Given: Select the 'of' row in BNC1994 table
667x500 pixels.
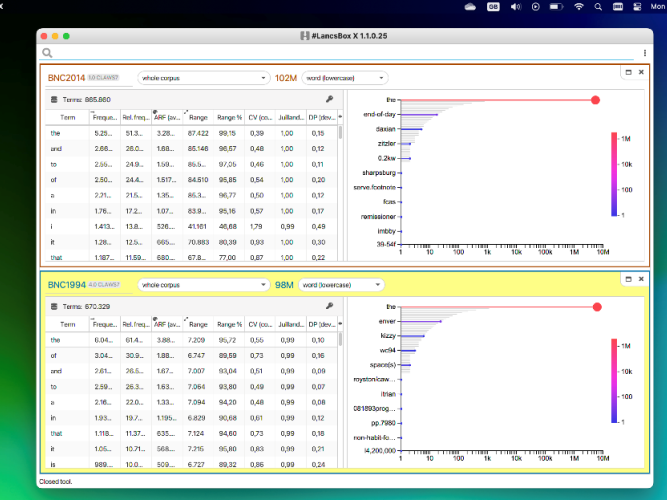Looking at the screenshot, I should coord(191,355).
